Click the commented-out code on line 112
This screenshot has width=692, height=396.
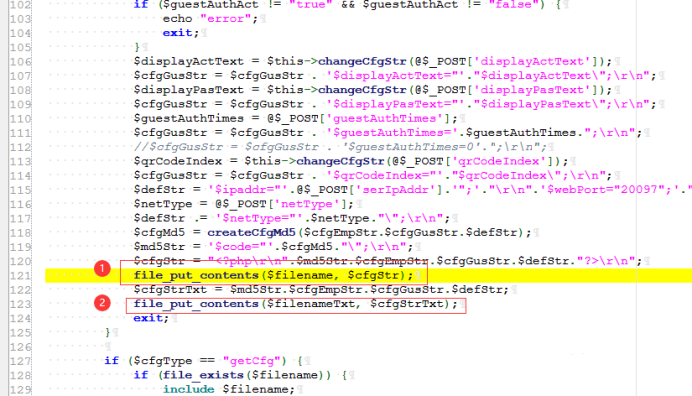pyautogui.click(x=340, y=147)
